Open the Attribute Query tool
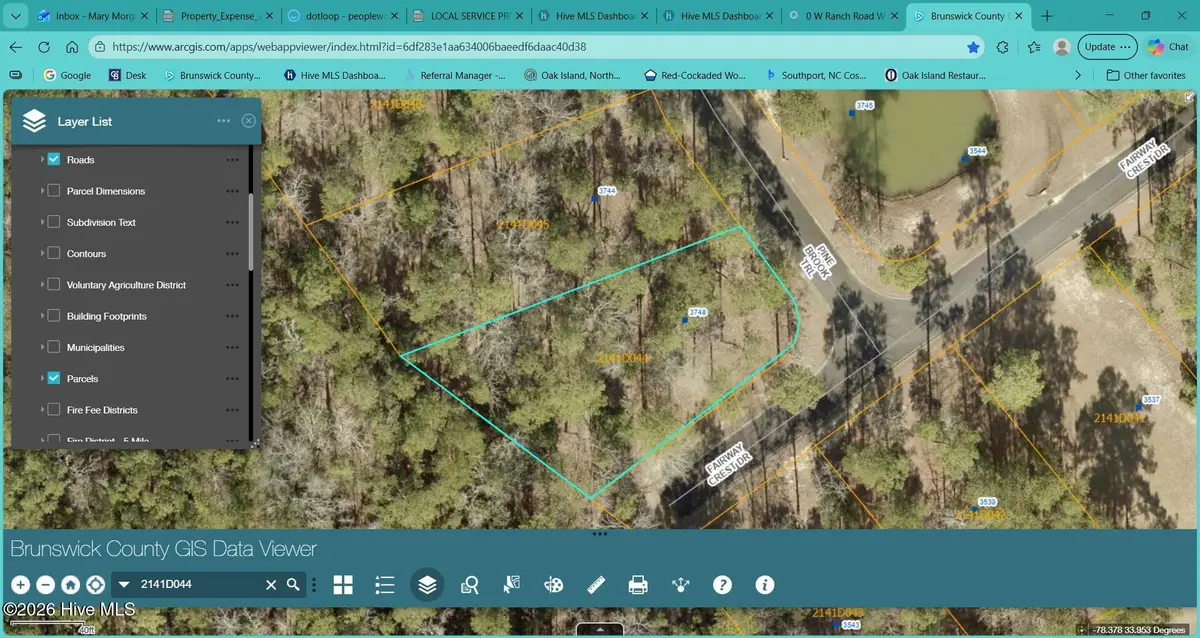This screenshot has height=638, width=1200. (469, 584)
